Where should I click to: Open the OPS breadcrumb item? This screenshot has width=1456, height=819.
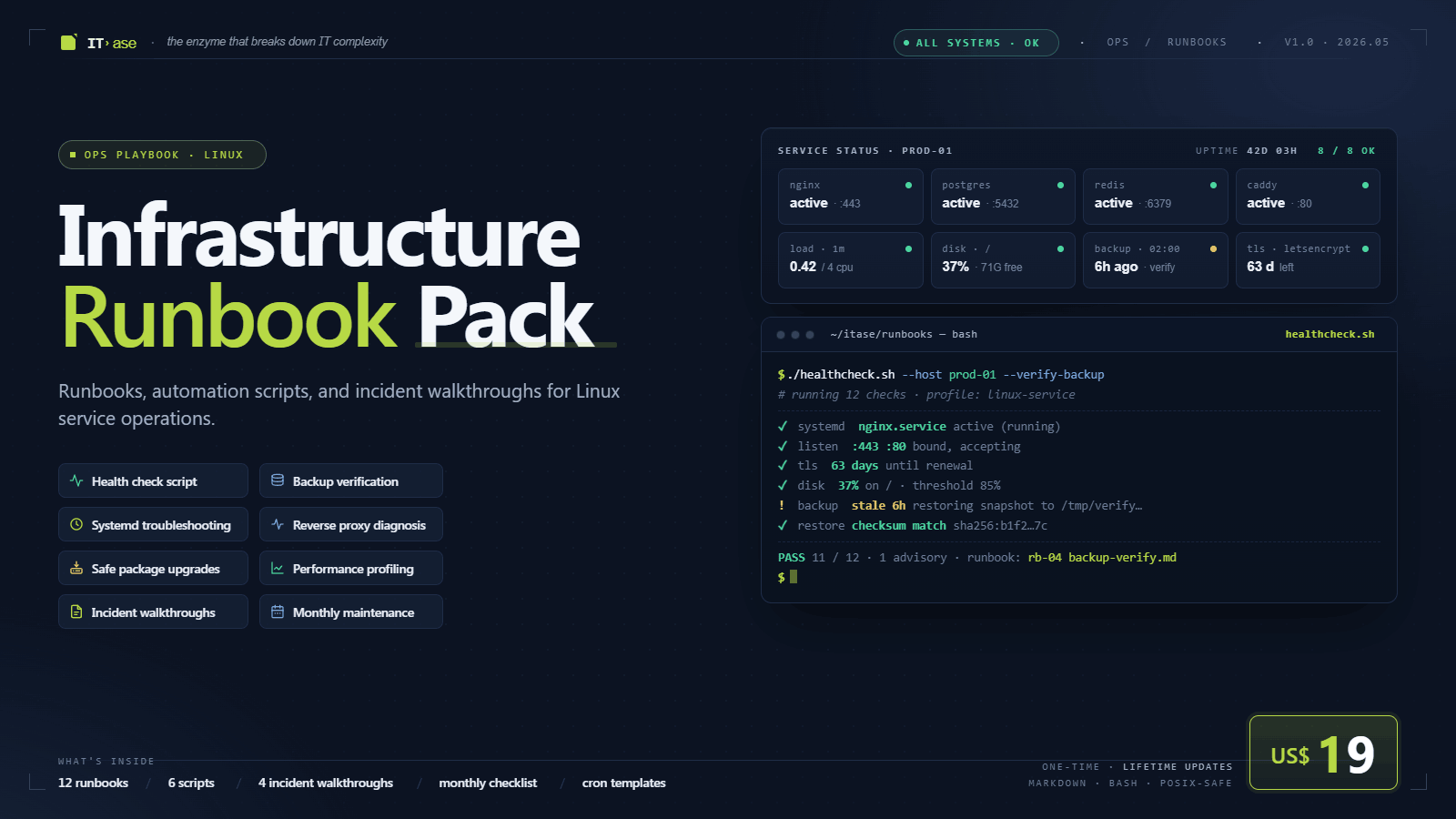click(x=1117, y=43)
